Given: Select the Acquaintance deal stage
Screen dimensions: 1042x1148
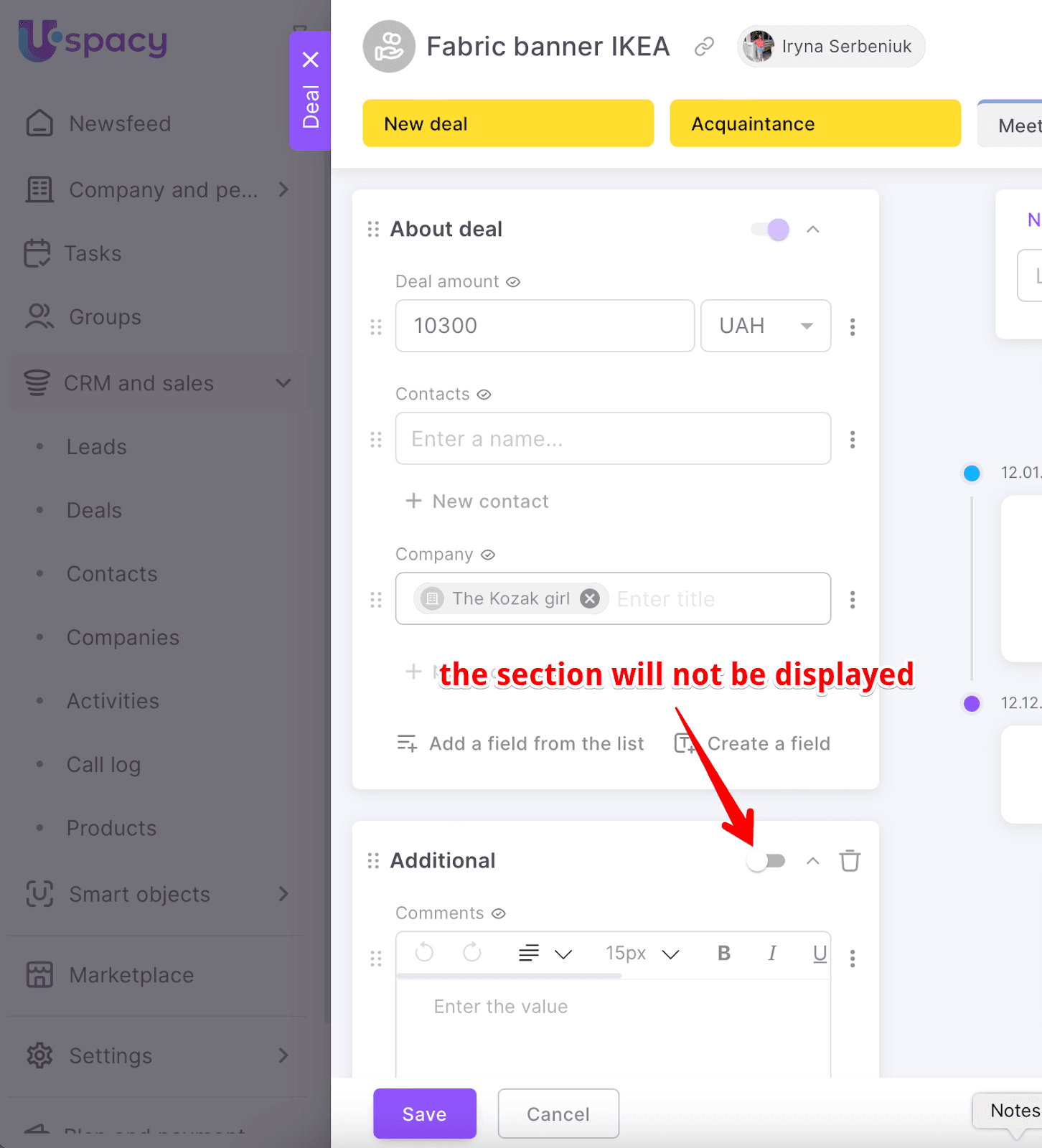Looking at the screenshot, I should (815, 123).
